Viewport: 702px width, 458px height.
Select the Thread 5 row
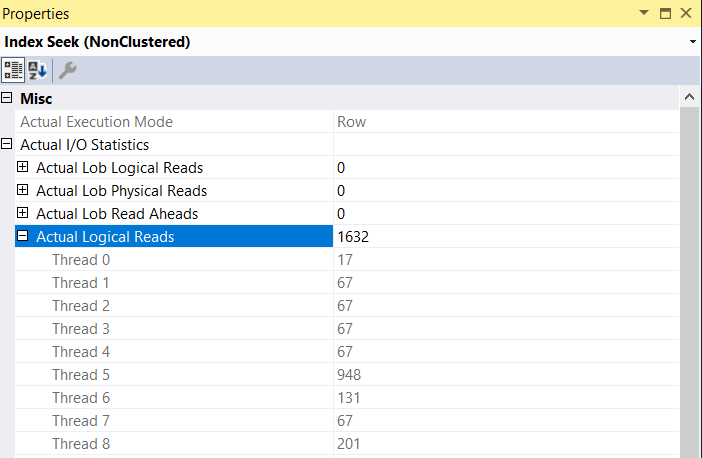[x=74, y=375]
